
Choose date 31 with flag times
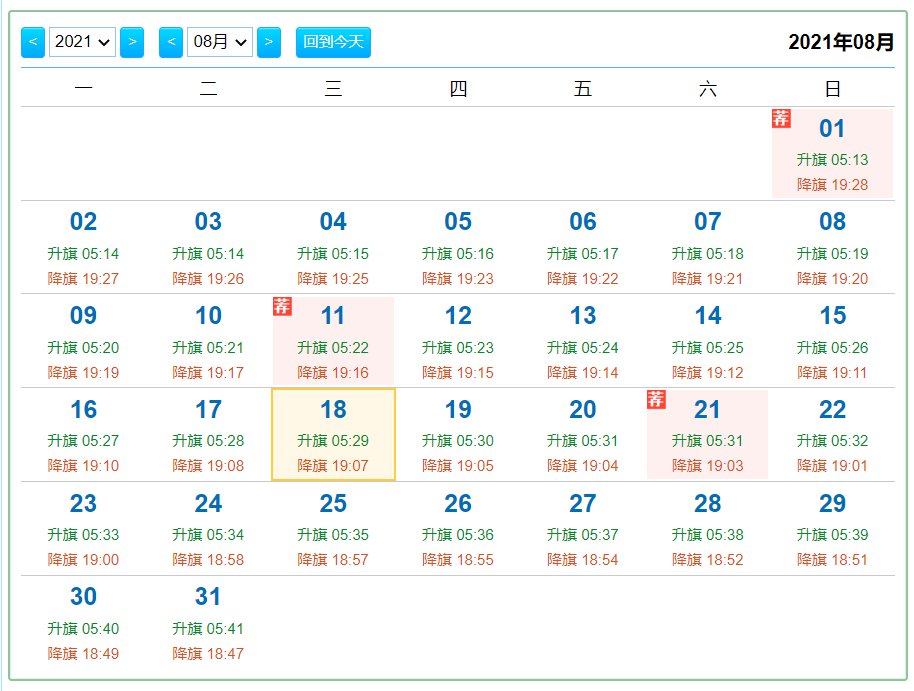coord(208,623)
